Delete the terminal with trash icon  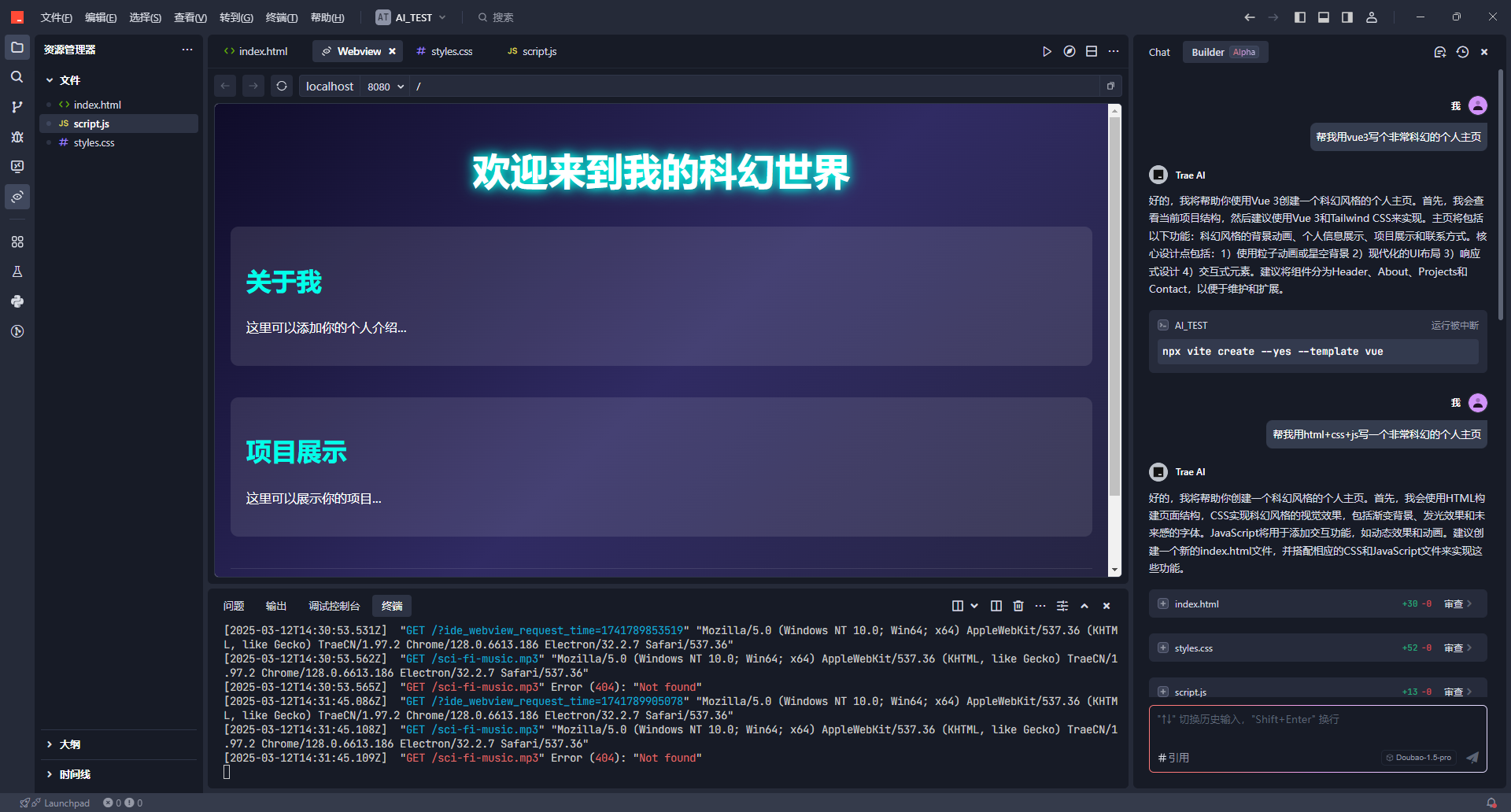tap(1018, 606)
